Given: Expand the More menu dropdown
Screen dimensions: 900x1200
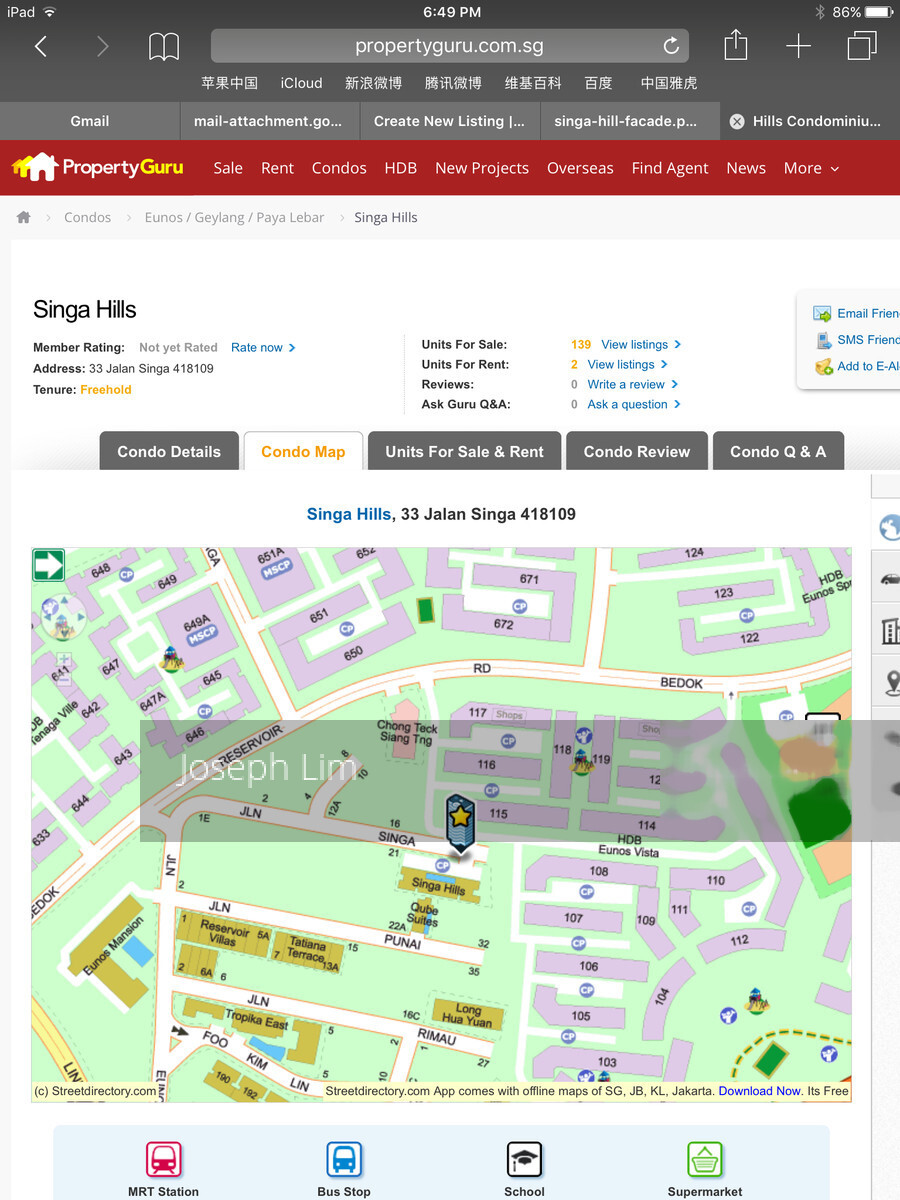Looking at the screenshot, I should pos(811,168).
